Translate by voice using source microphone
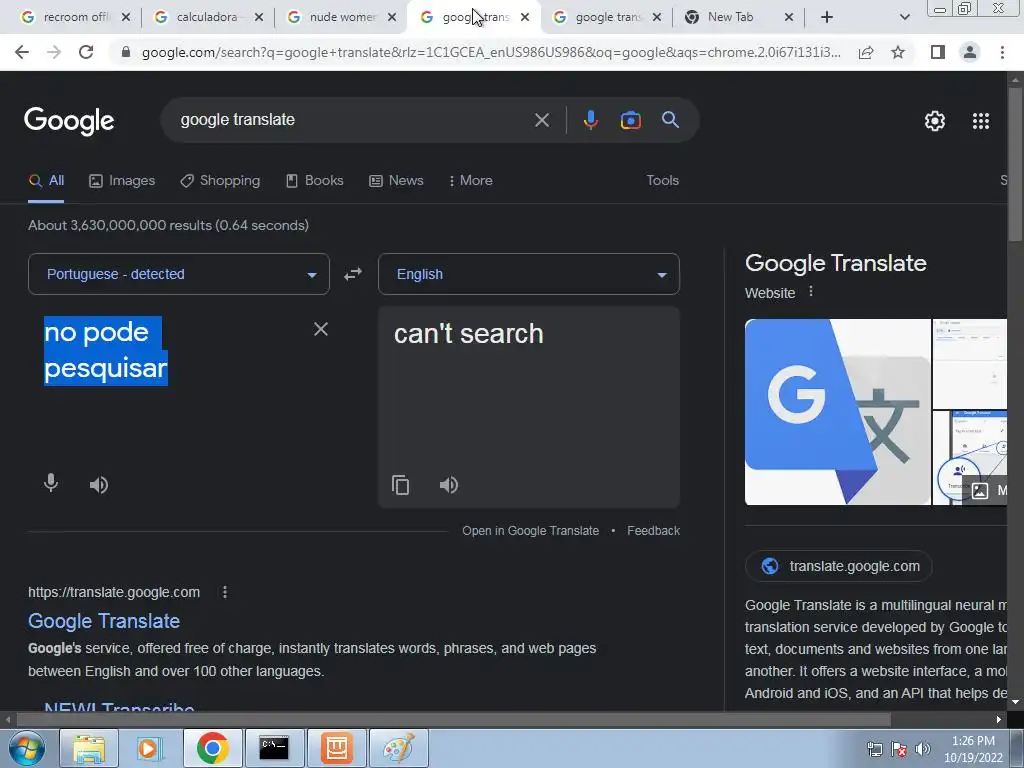The width and height of the screenshot is (1024, 768). (51, 484)
